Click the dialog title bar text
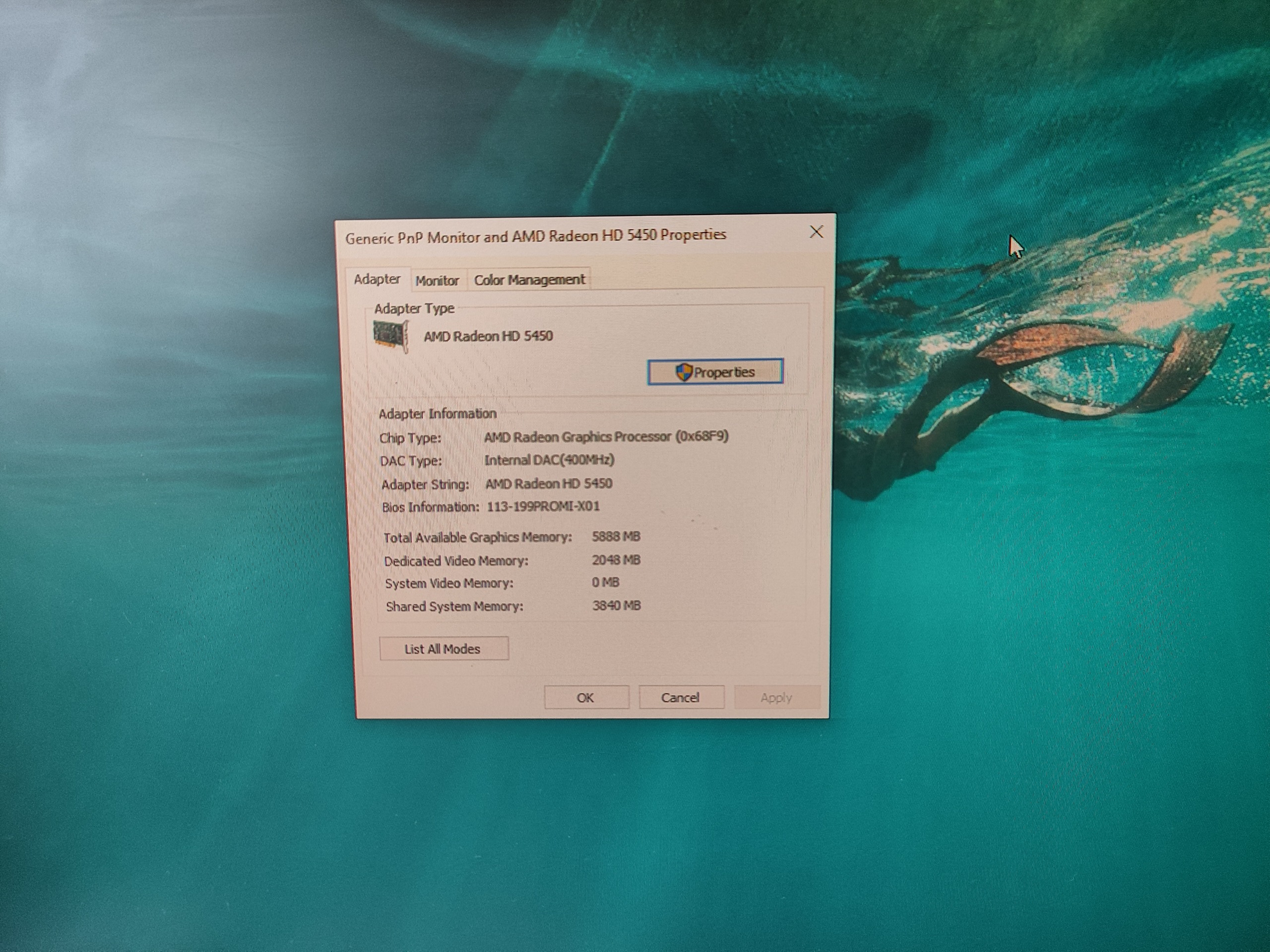The height and width of the screenshot is (952, 1270). pos(535,237)
